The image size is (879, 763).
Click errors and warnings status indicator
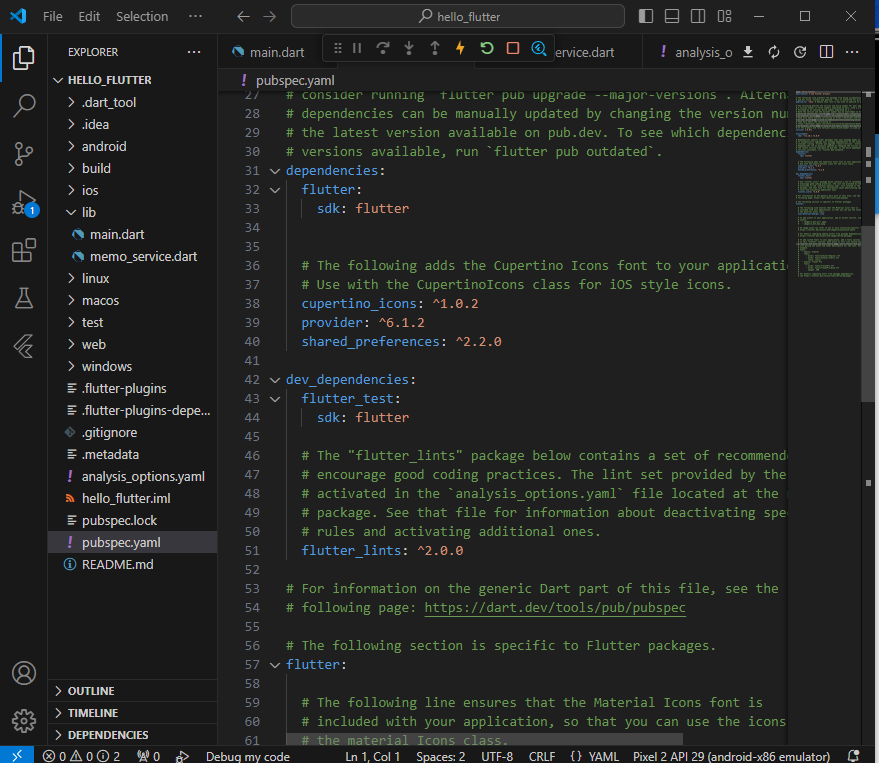click(81, 756)
